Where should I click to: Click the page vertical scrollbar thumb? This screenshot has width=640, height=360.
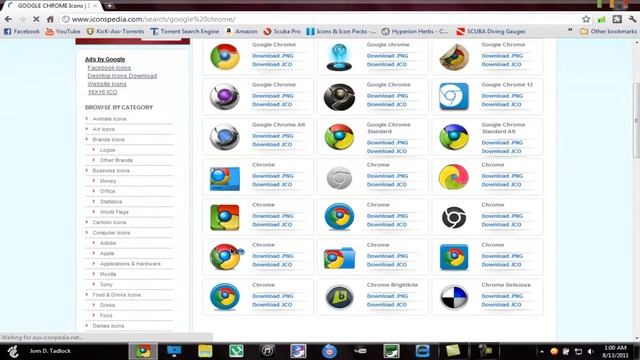pyautogui.click(x=636, y=120)
